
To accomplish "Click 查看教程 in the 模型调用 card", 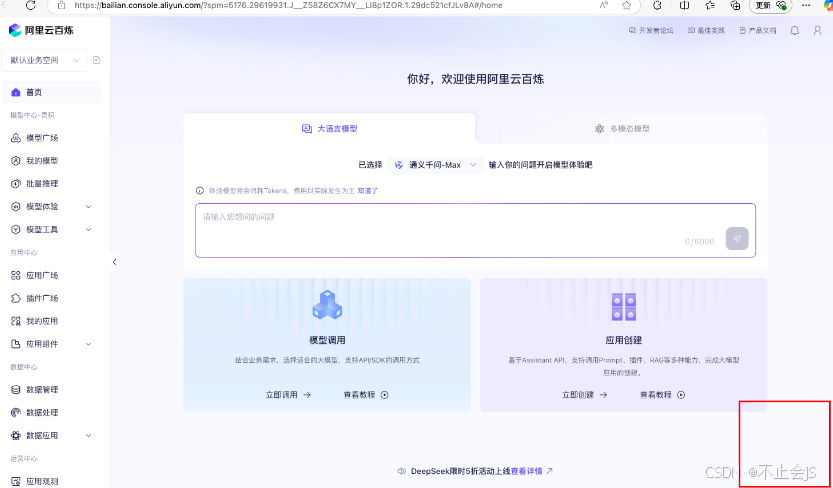I will click(x=366, y=395).
